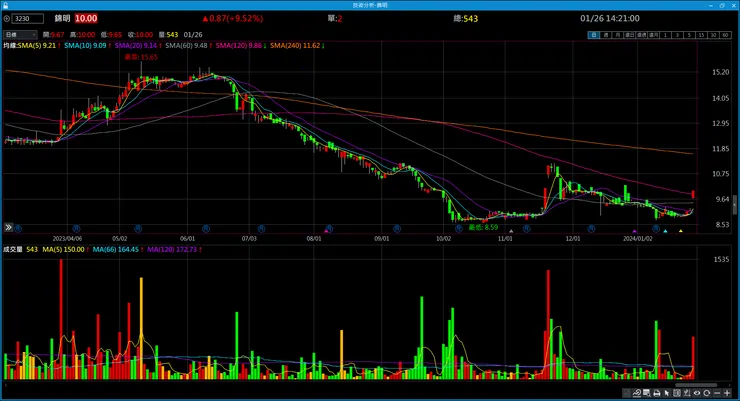Switch to the 月 monthly period tab
The image size is (740, 401).
pyautogui.click(x=617, y=35)
